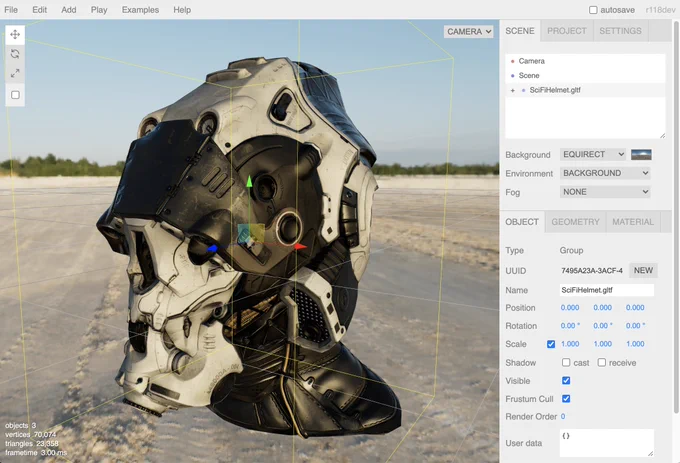This screenshot has height=463, width=680.
Task: Click the background texture thumbnail
Action: pyautogui.click(x=641, y=155)
